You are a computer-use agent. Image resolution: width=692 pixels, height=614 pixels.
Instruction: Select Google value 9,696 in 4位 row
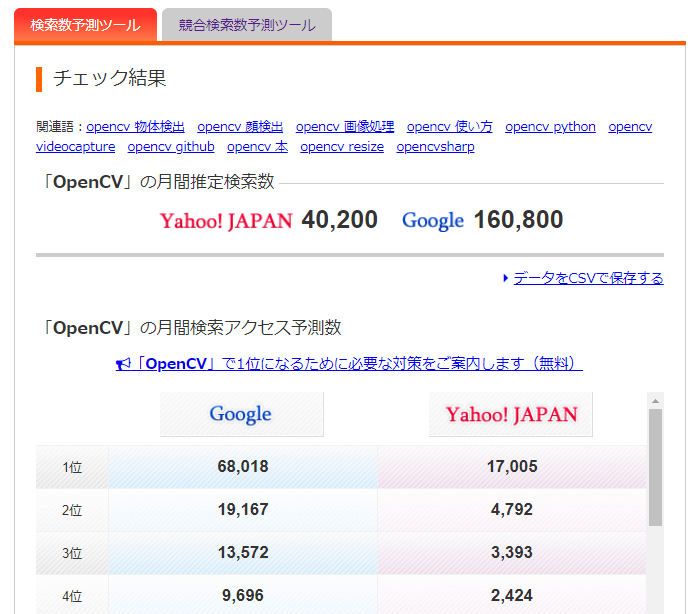tap(243, 595)
